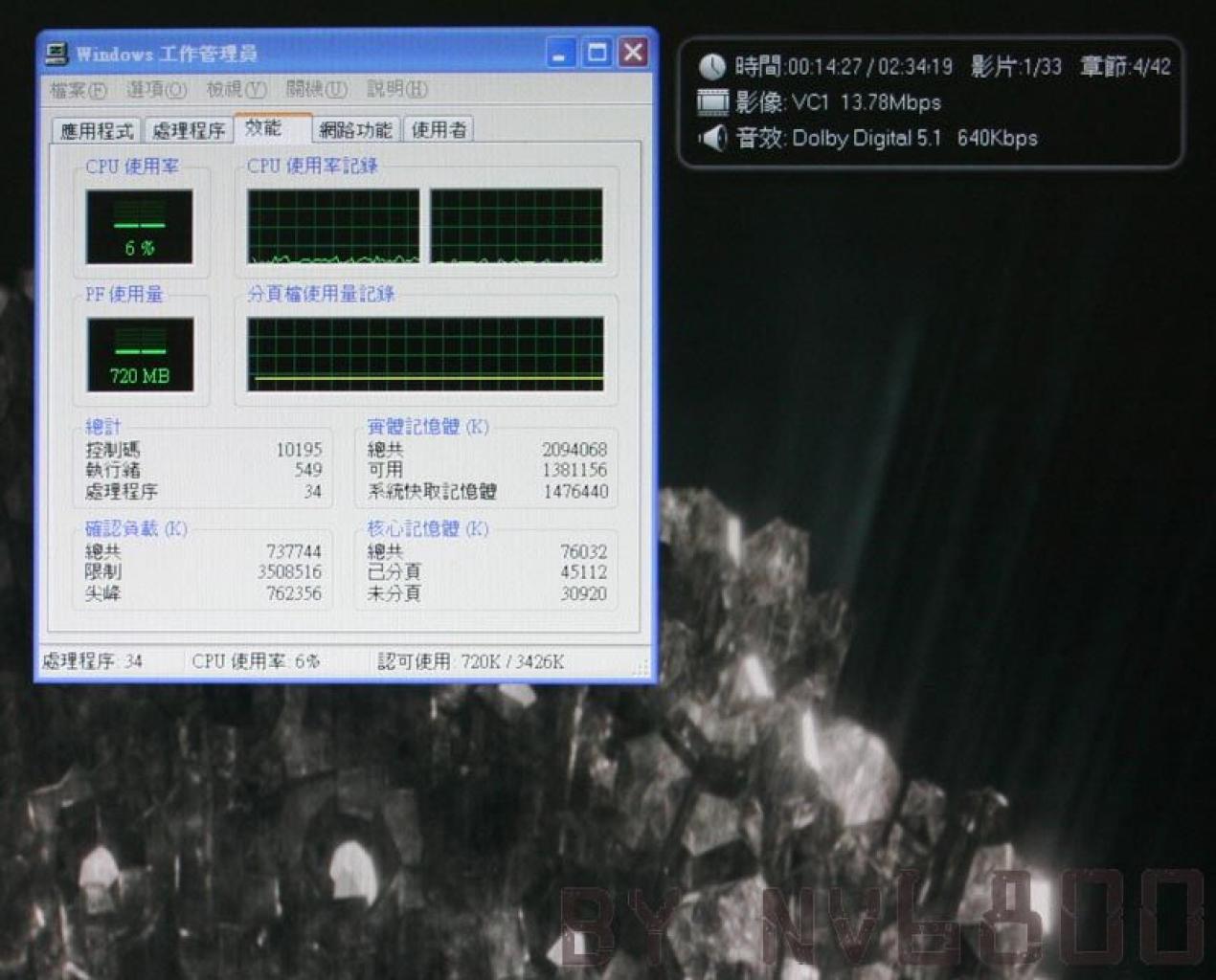Switch to the 處理程序 tab
Image resolution: width=1216 pixels, height=980 pixels.
coord(189,130)
